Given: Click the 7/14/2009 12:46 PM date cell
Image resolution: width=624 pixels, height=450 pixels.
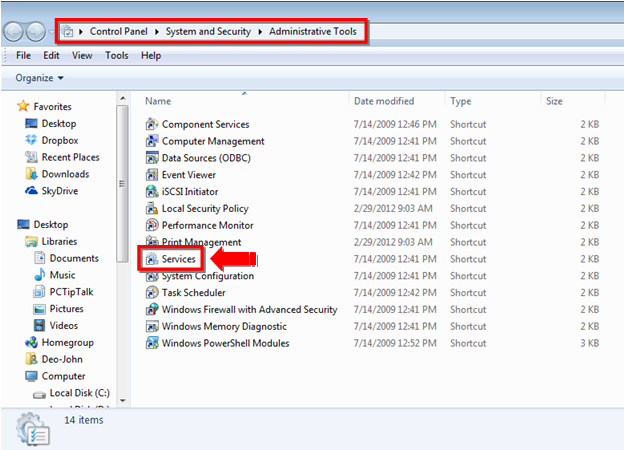Looking at the screenshot, I should [395, 124].
